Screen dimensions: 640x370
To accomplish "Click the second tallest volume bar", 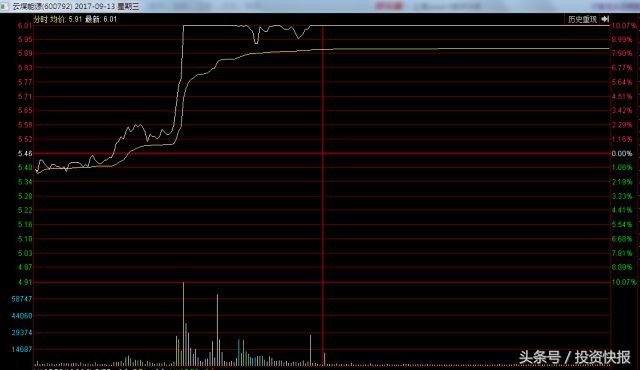I will (217, 329).
